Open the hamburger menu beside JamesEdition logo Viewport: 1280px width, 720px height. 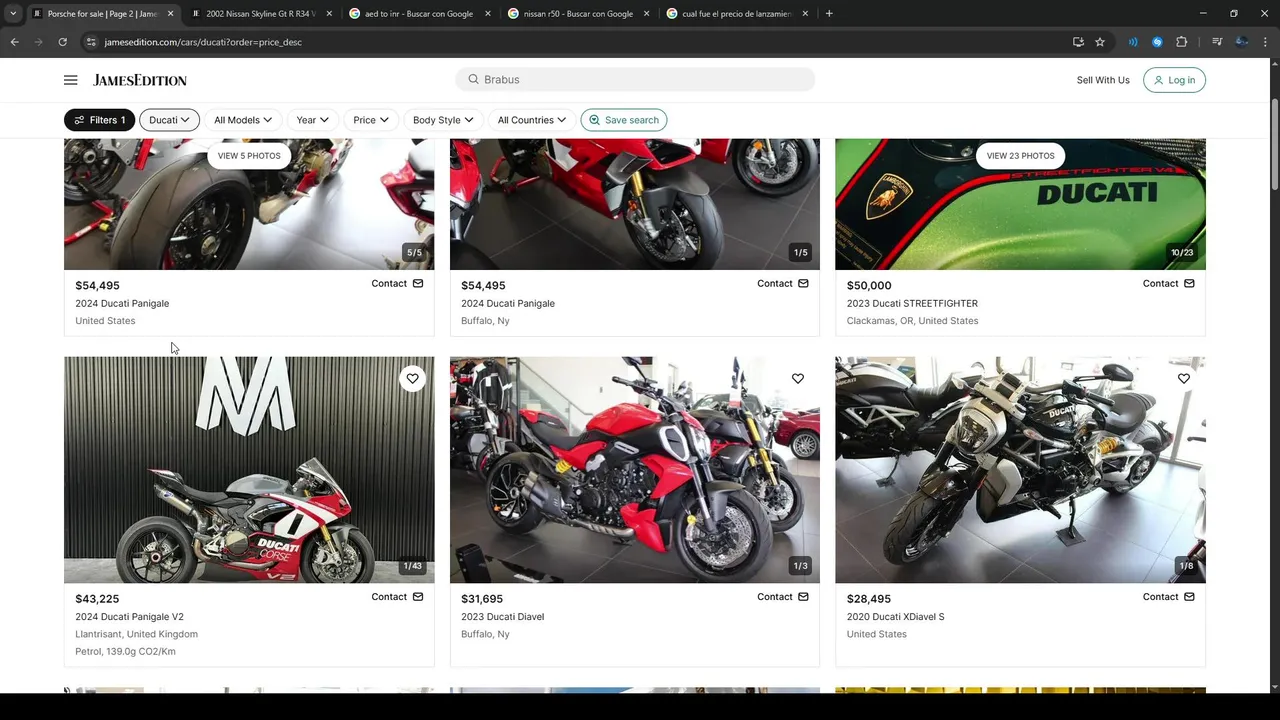click(70, 80)
